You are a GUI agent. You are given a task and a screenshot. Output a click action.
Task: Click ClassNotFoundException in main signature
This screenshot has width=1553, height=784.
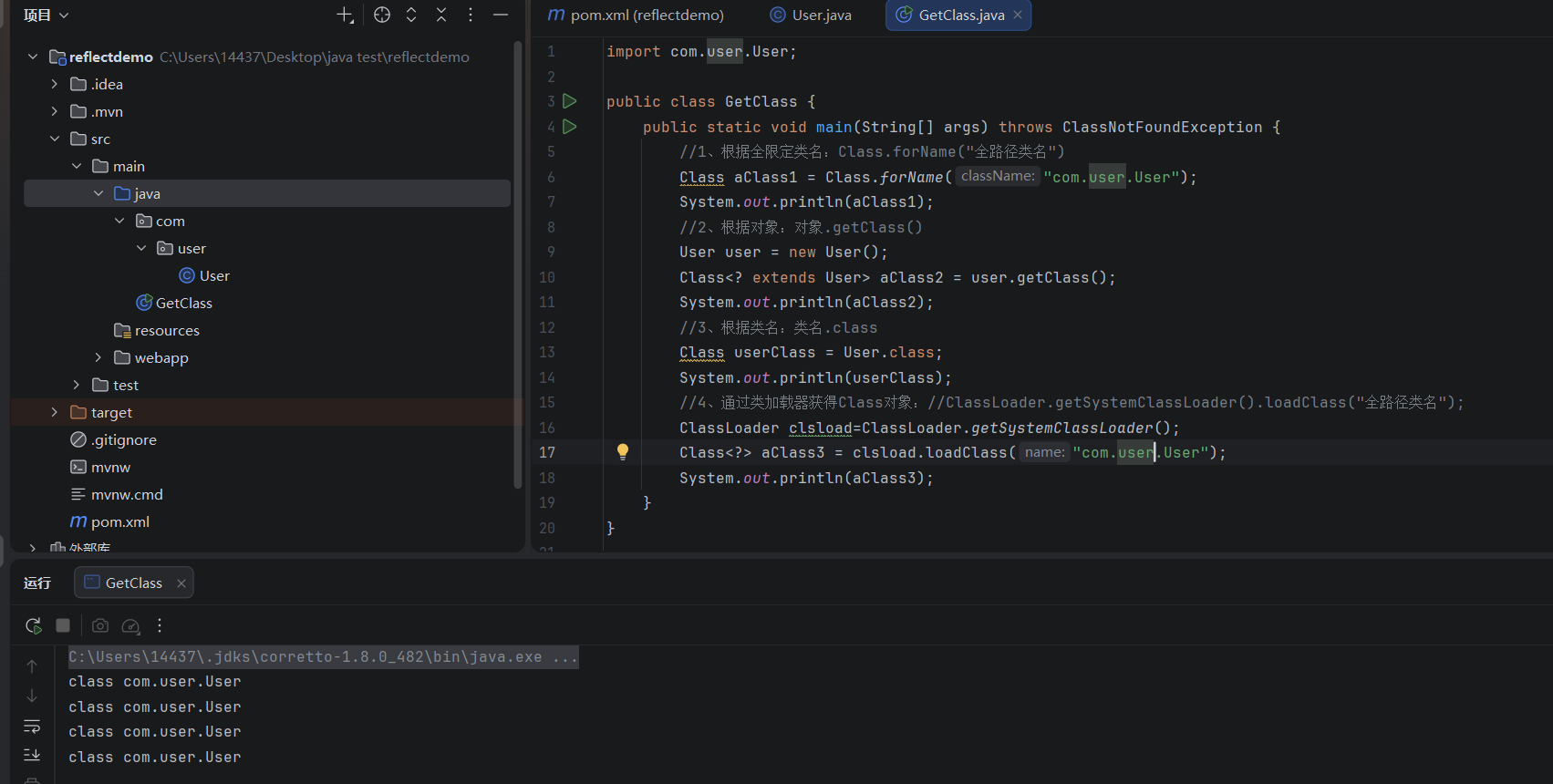pyautogui.click(x=1162, y=127)
